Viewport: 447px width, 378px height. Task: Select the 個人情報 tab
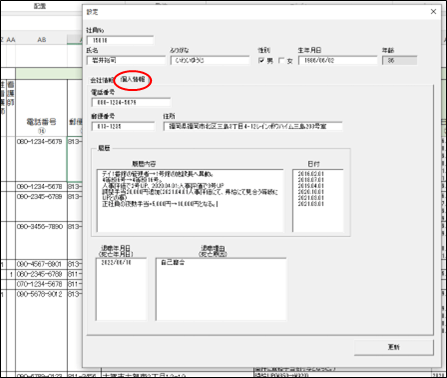click(133, 80)
